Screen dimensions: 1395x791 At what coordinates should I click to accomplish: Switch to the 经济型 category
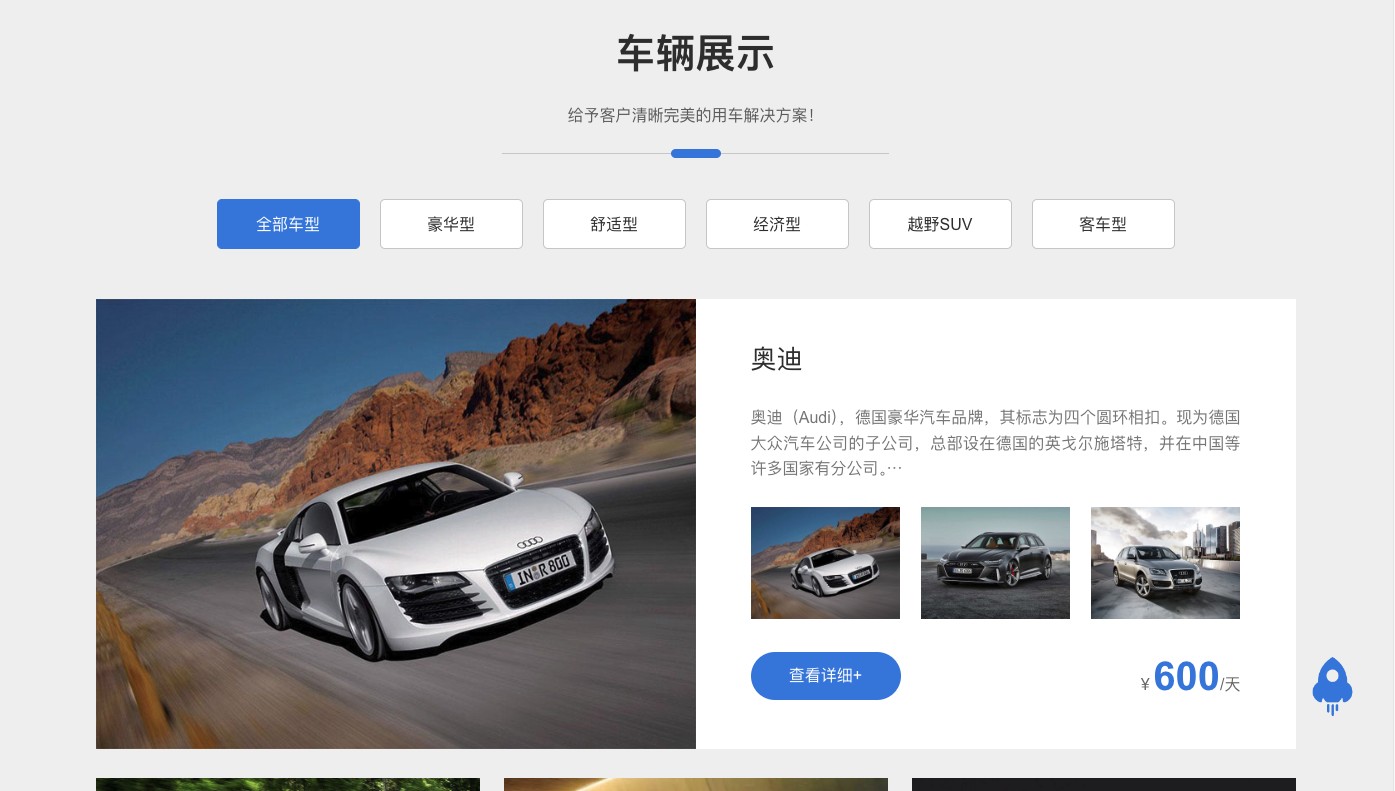tap(777, 224)
